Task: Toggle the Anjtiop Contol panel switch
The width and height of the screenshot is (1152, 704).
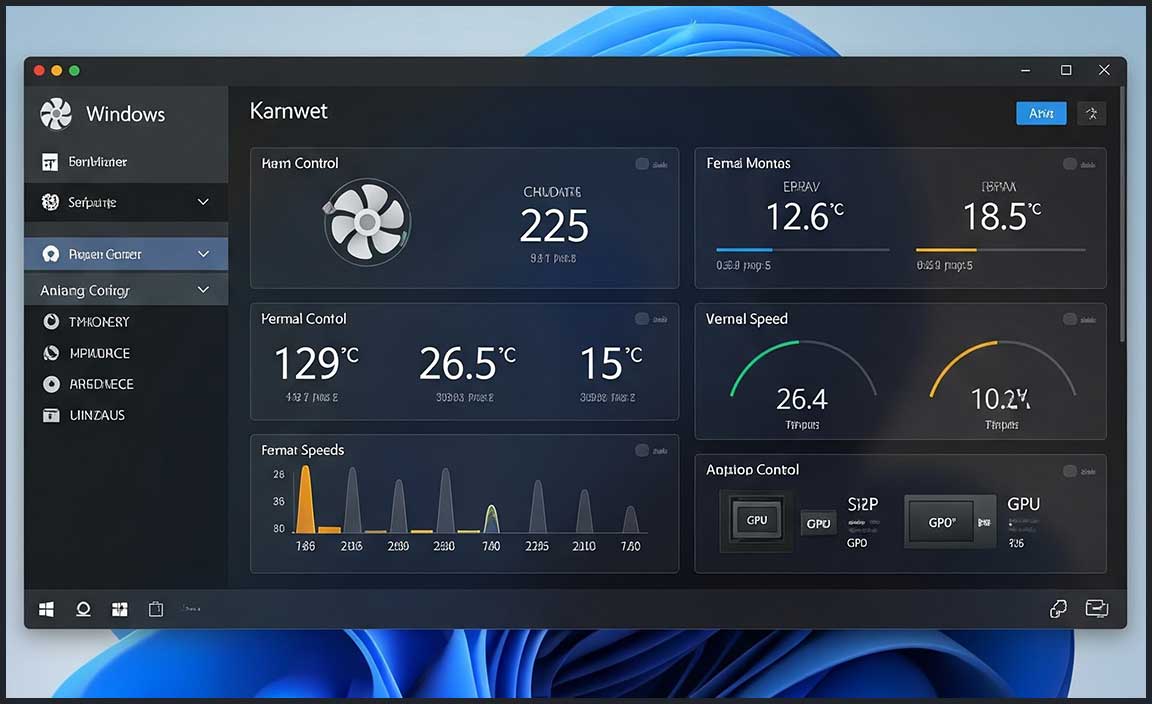Action: tap(1070, 470)
